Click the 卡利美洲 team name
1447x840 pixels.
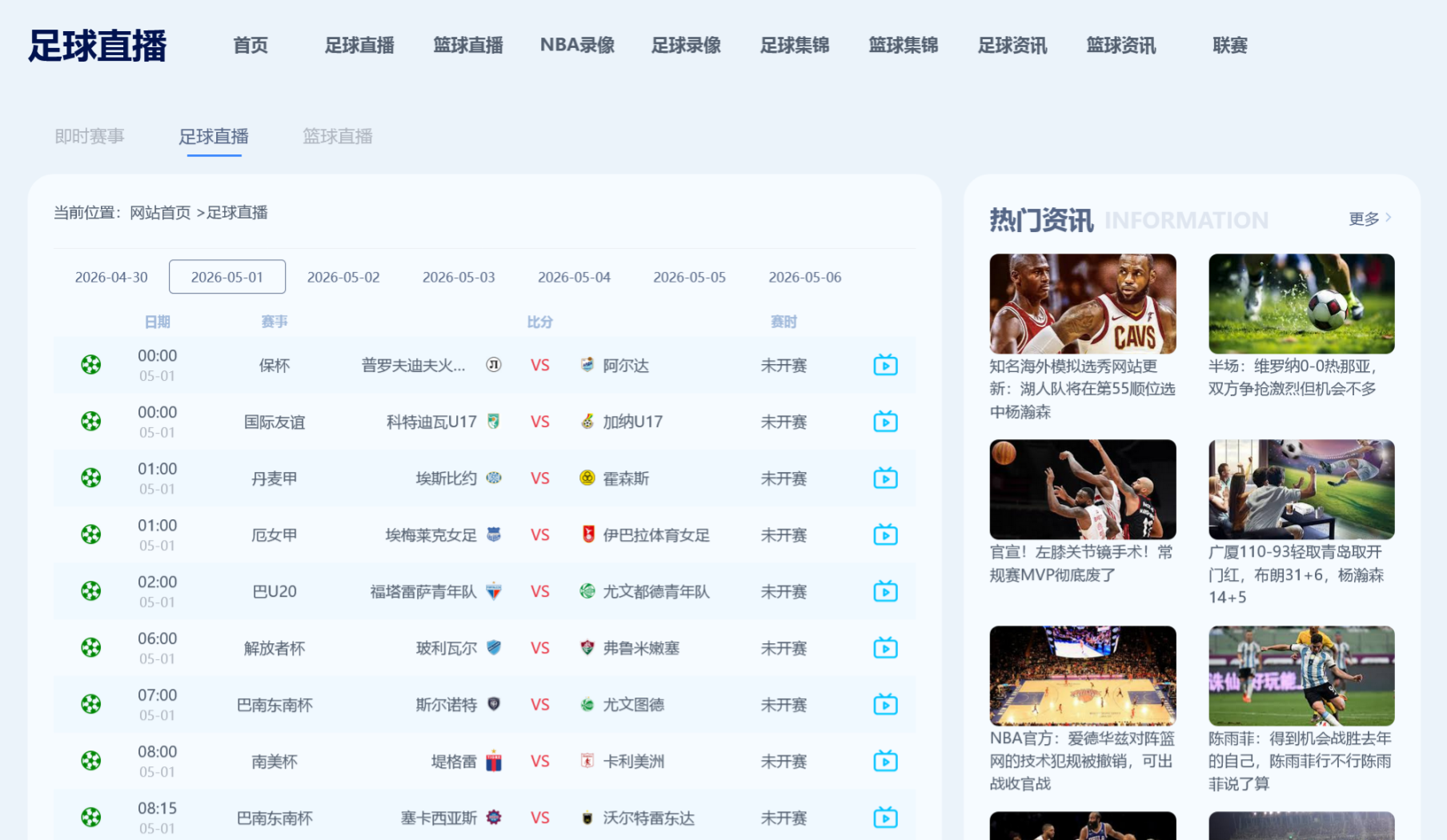click(634, 762)
